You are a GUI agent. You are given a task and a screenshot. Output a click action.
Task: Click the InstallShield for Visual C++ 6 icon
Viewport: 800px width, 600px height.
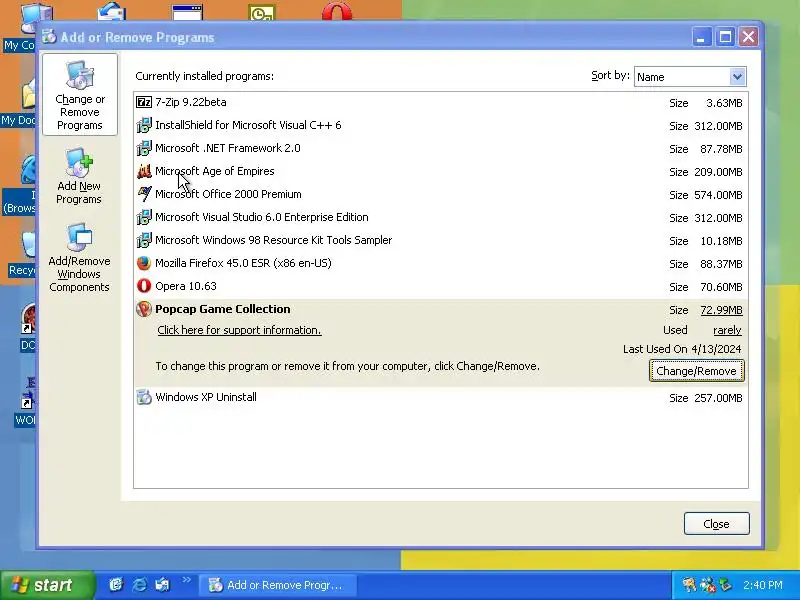coord(144,125)
